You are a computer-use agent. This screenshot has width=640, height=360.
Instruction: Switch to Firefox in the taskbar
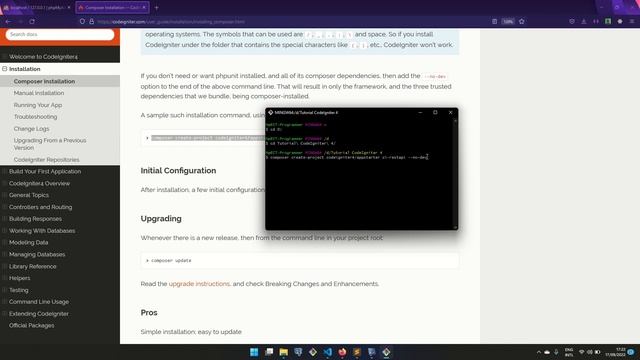342,352
